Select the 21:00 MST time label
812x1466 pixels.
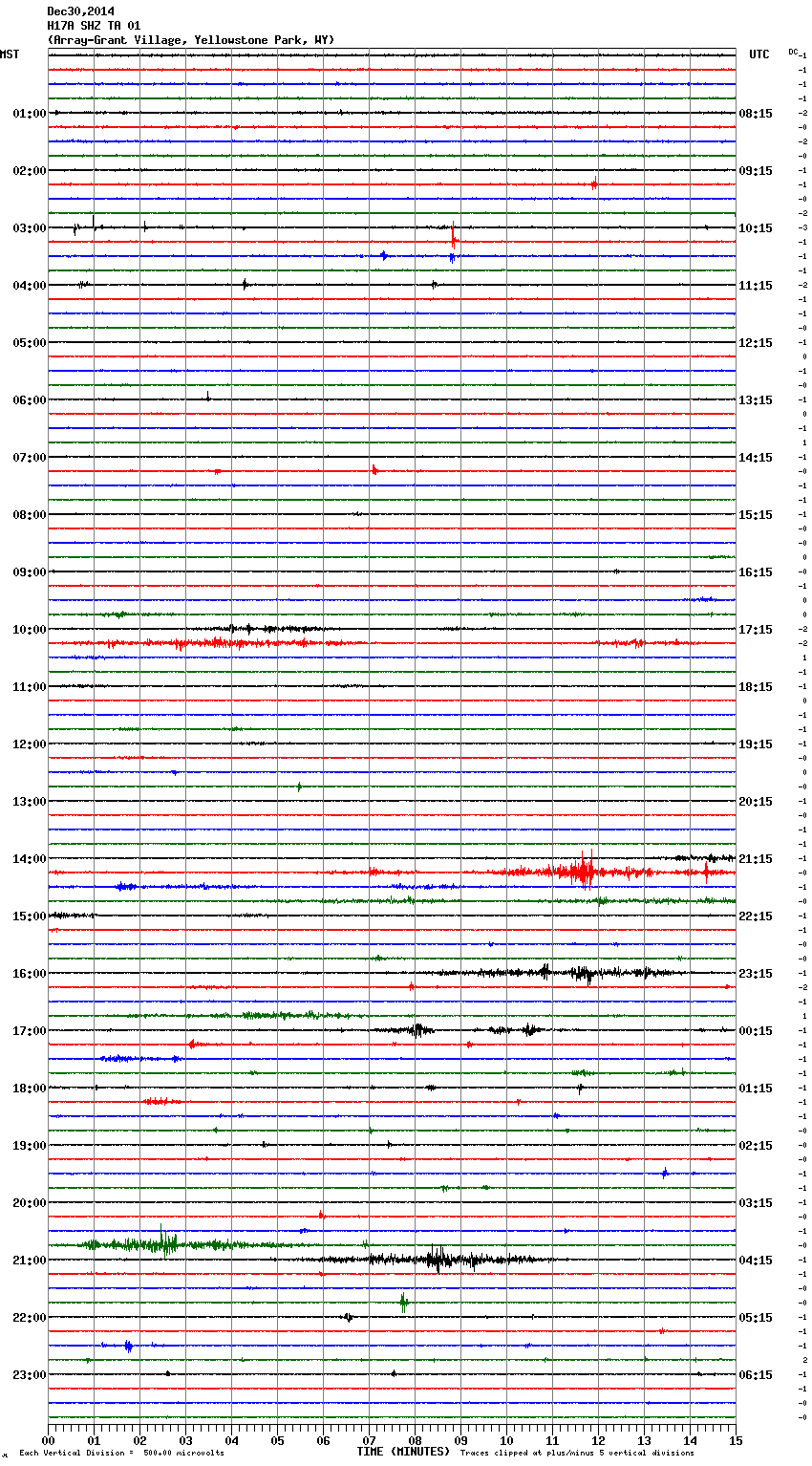point(29,1261)
